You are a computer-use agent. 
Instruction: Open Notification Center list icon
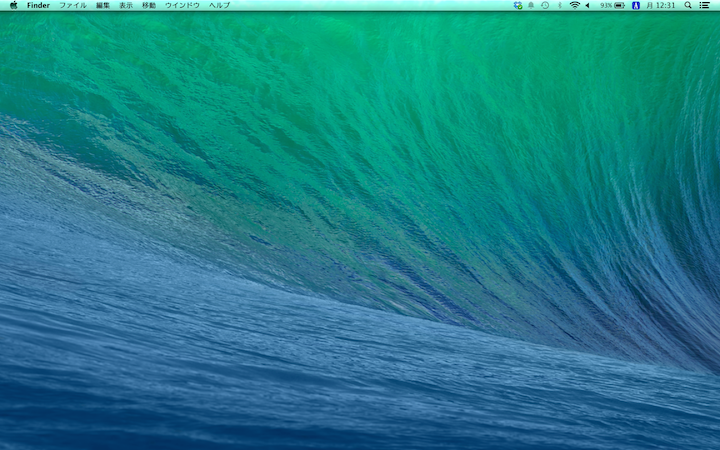tap(704, 5)
